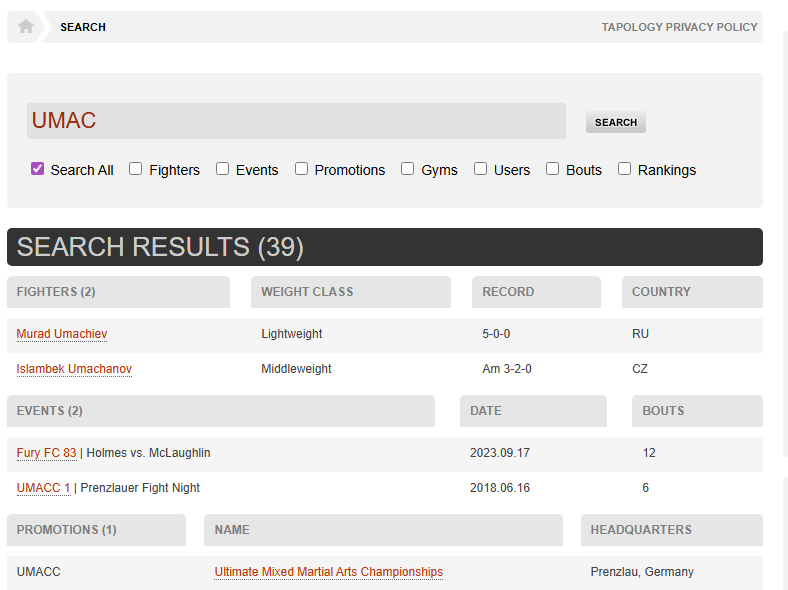This screenshot has height=590, width=788.
Task: Open the SEARCH breadcrumb item
Action: click(83, 27)
